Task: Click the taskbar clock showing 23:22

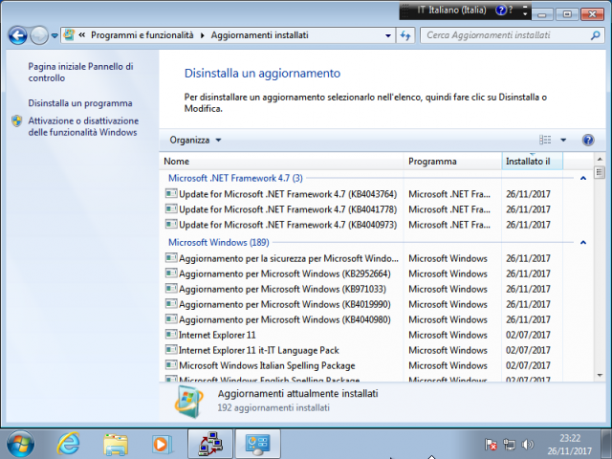Action: [569, 445]
